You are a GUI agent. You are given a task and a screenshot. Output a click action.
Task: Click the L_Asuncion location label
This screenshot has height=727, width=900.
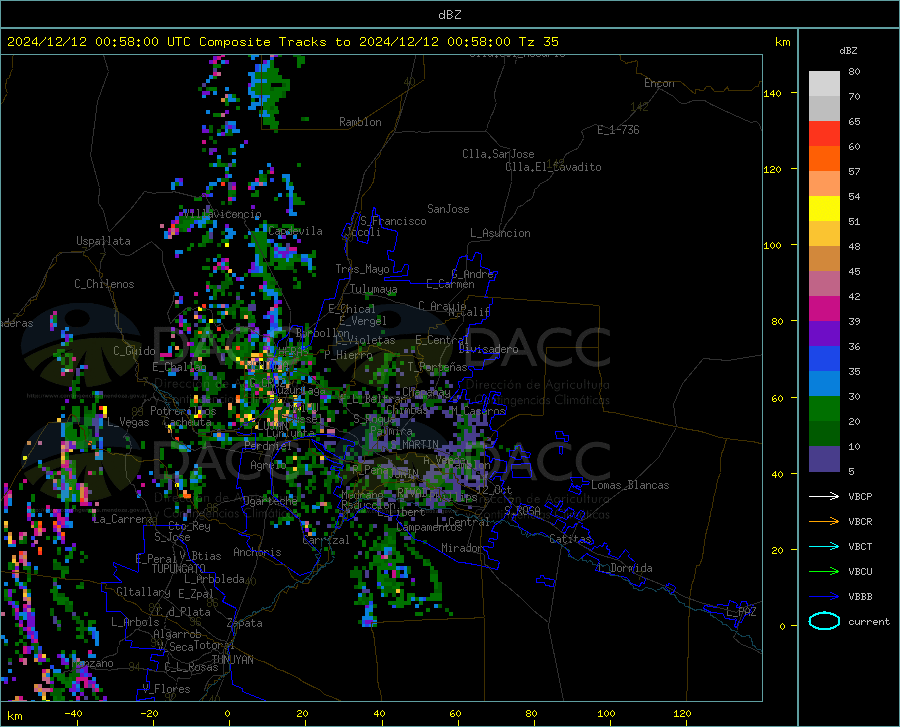(x=500, y=233)
